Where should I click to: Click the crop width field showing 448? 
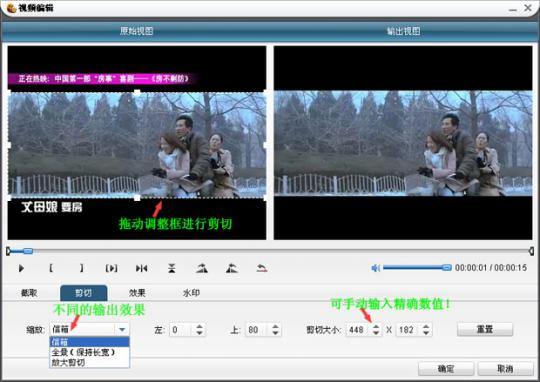click(358, 330)
